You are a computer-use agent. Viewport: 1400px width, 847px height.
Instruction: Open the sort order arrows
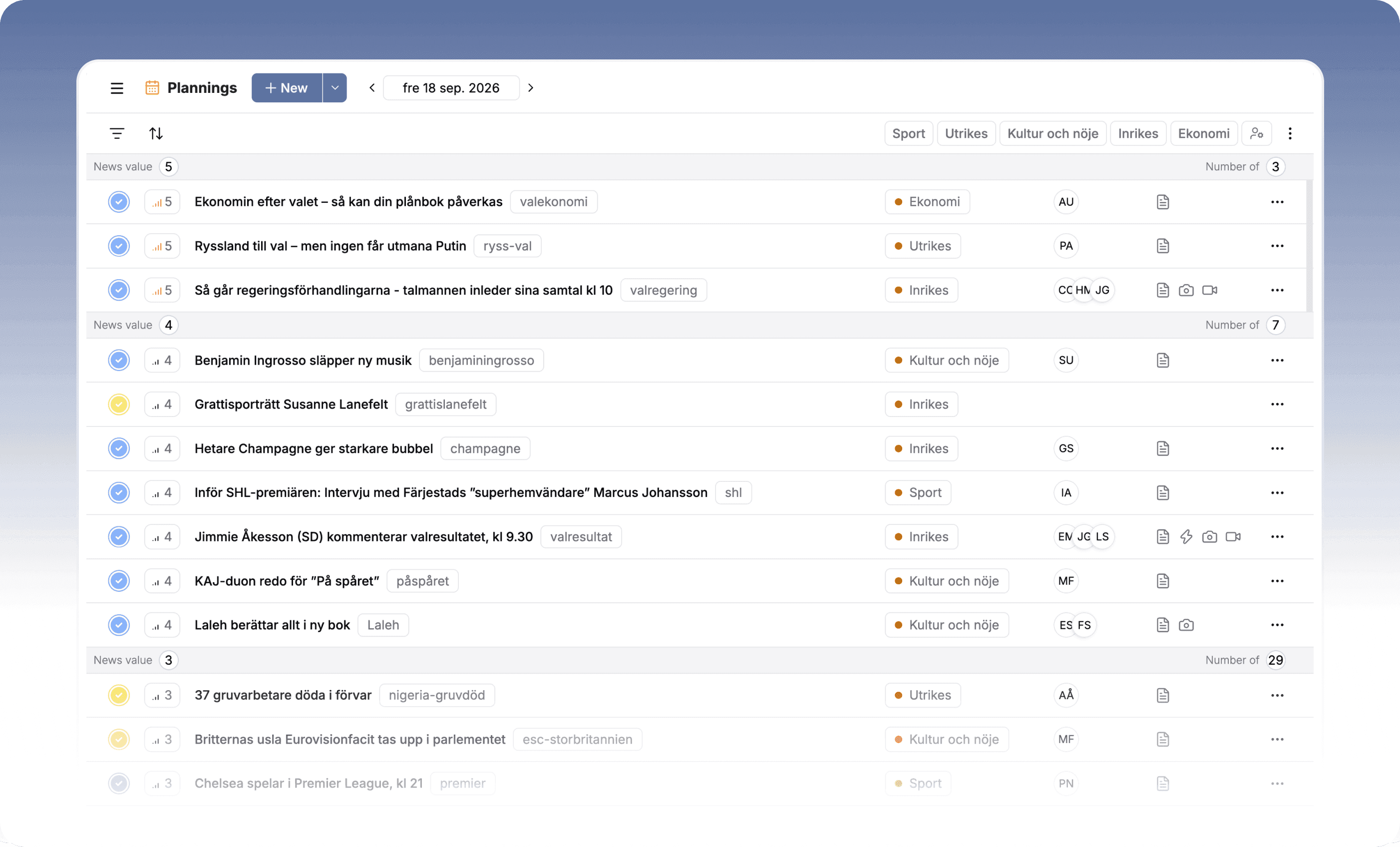click(x=156, y=133)
